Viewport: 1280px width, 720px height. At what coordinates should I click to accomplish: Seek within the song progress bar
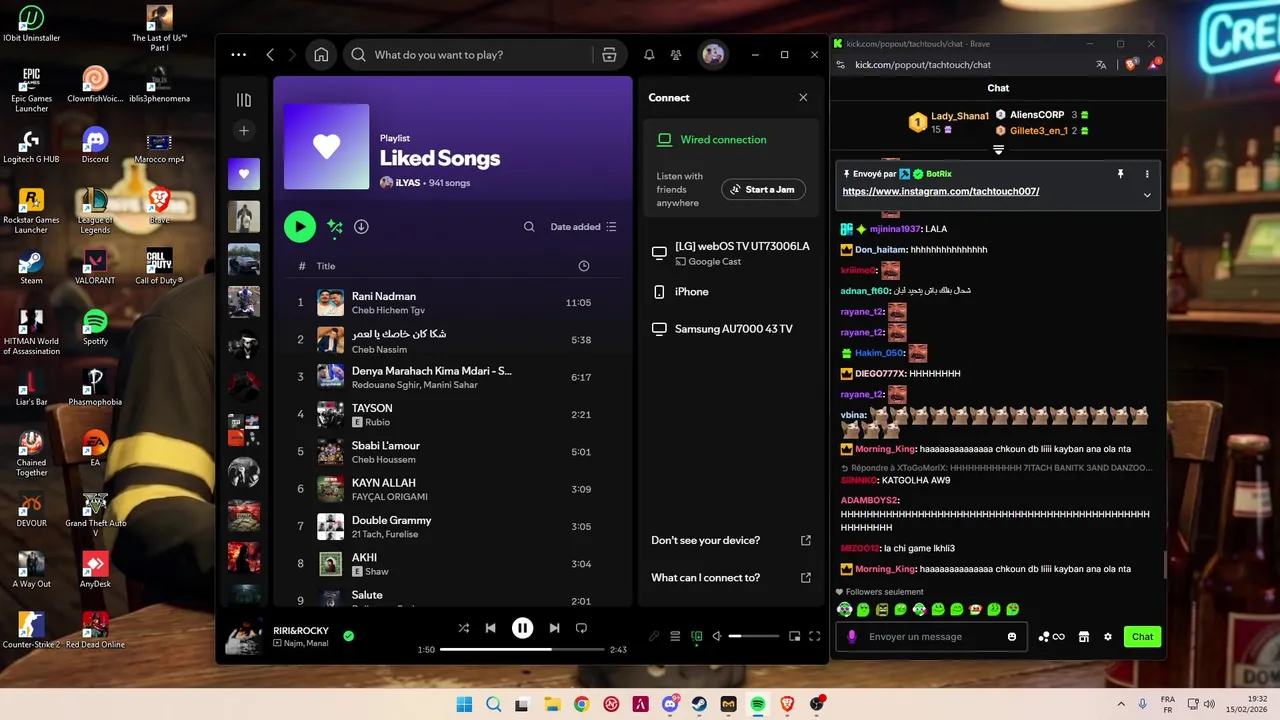[x=522, y=650]
